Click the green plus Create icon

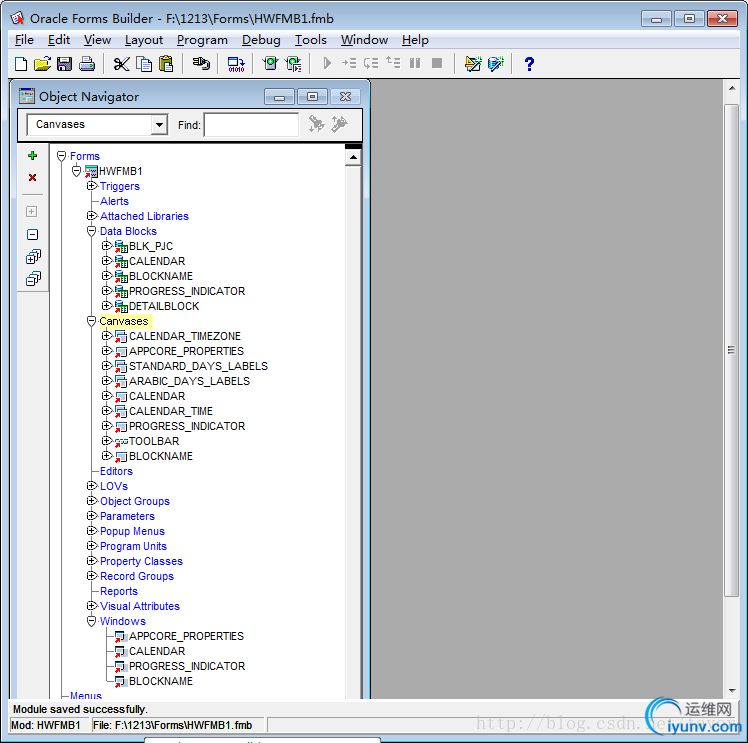pyautogui.click(x=32, y=156)
